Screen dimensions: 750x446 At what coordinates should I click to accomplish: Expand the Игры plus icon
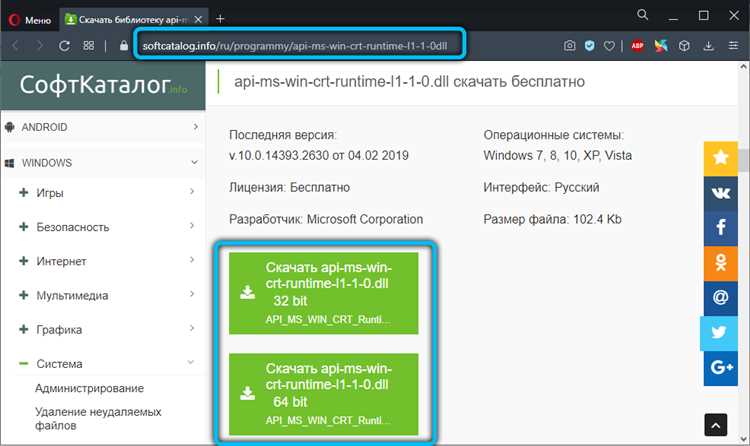23,192
